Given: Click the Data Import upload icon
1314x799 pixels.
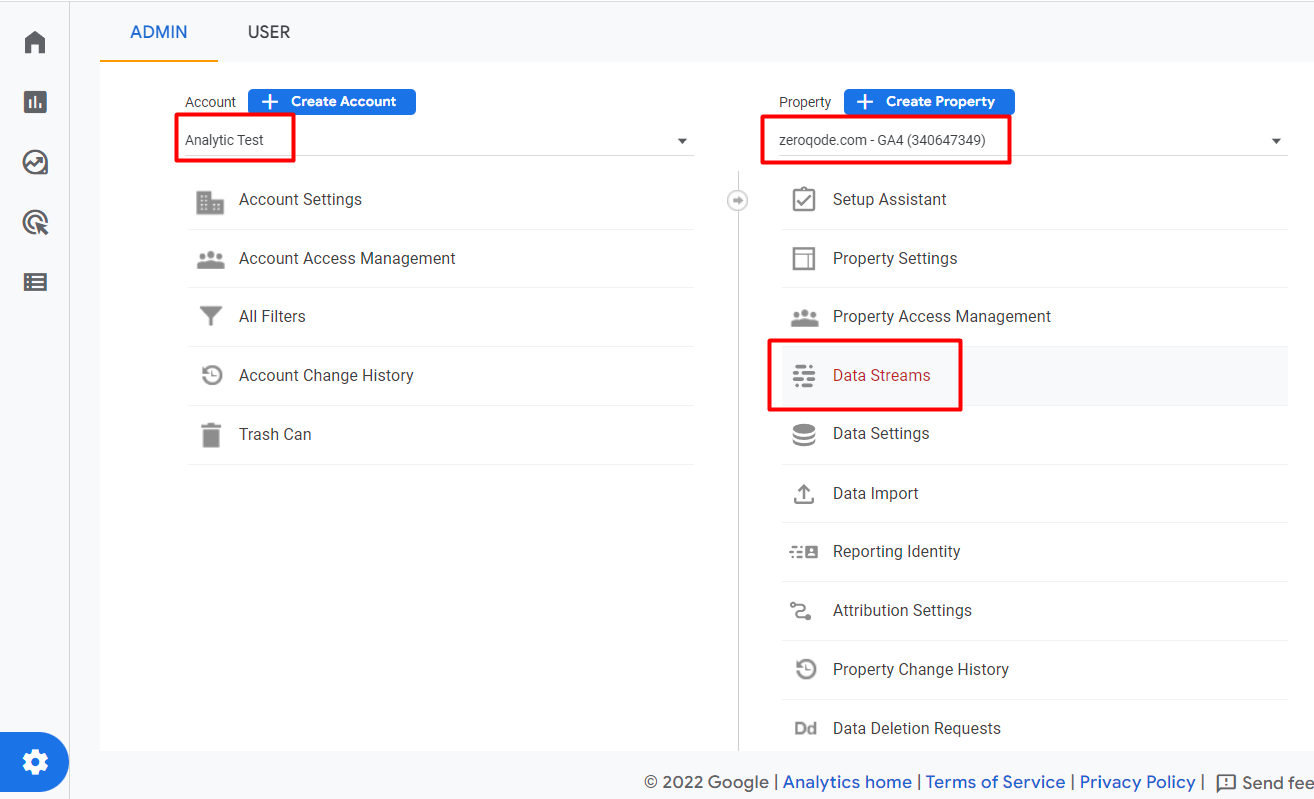Looking at the screenshot, I should click(x=804, y=494).
